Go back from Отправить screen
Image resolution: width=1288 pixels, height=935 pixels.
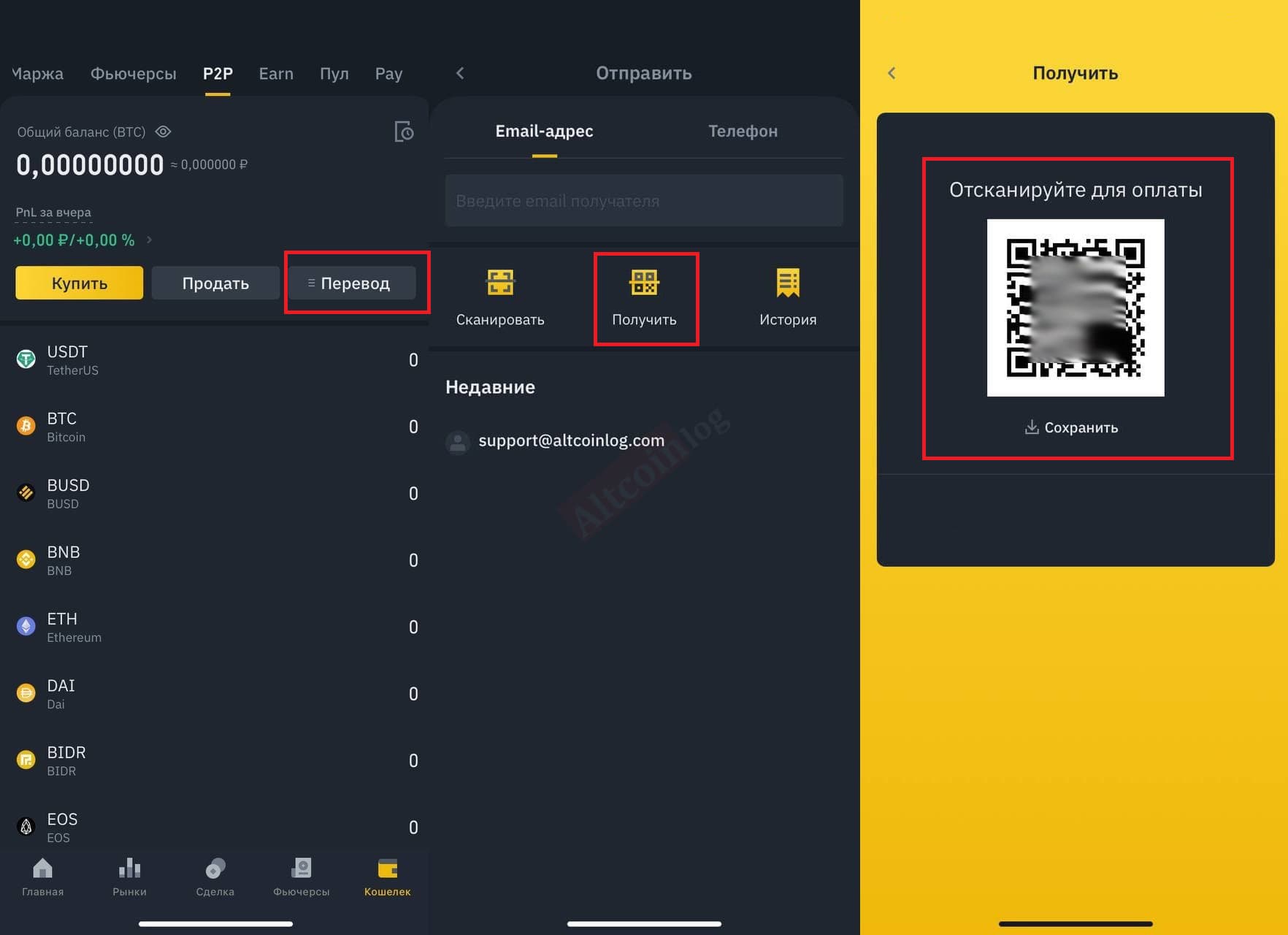click(460, 73)
